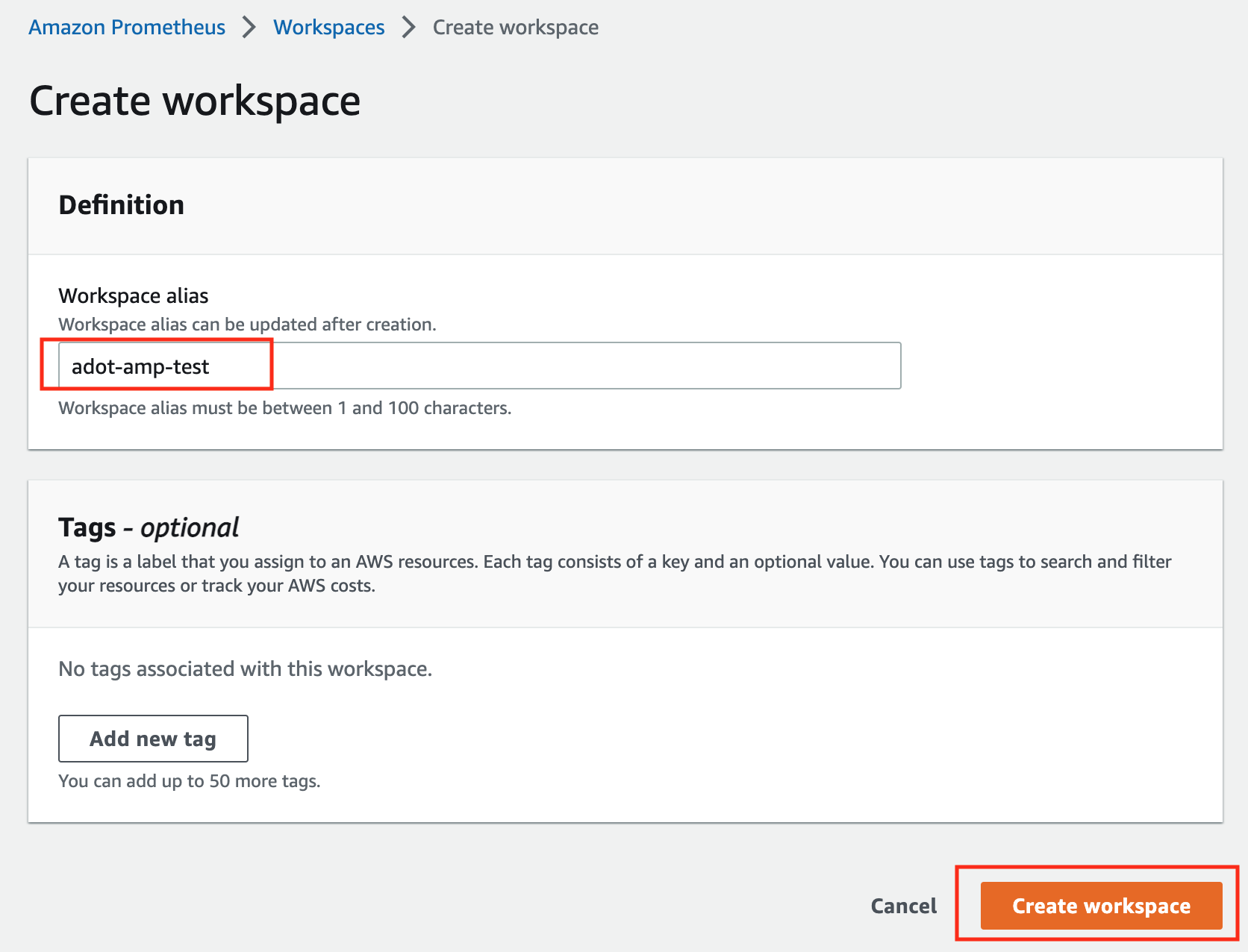1248x952 pixels.
Task: Click the Workspace alias field label
Action: pyautogui.click(x=133, y=295)
